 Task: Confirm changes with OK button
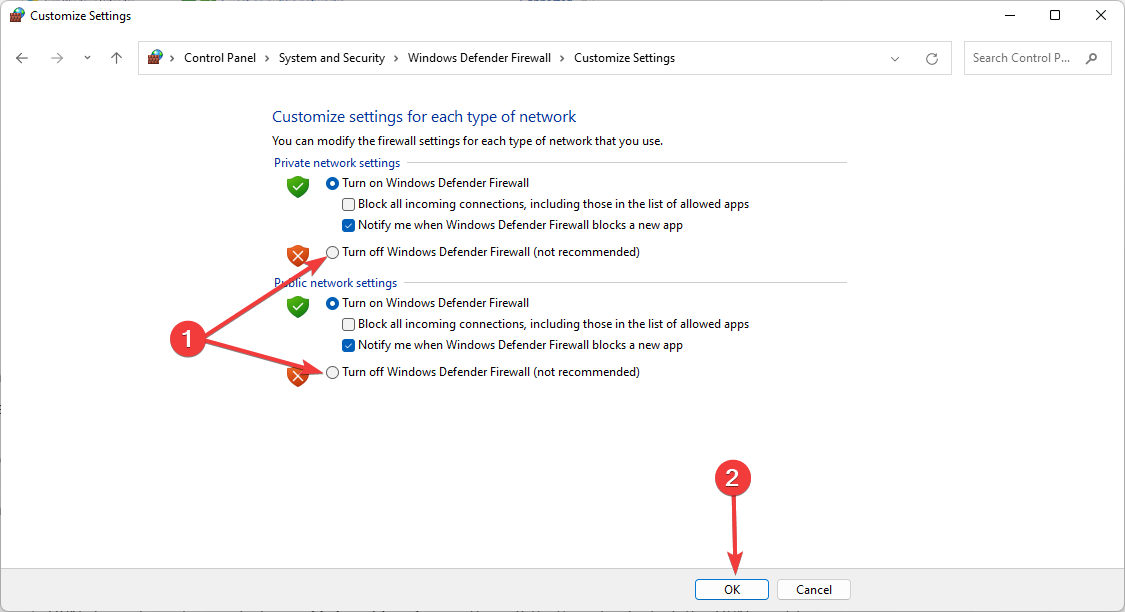732,590
